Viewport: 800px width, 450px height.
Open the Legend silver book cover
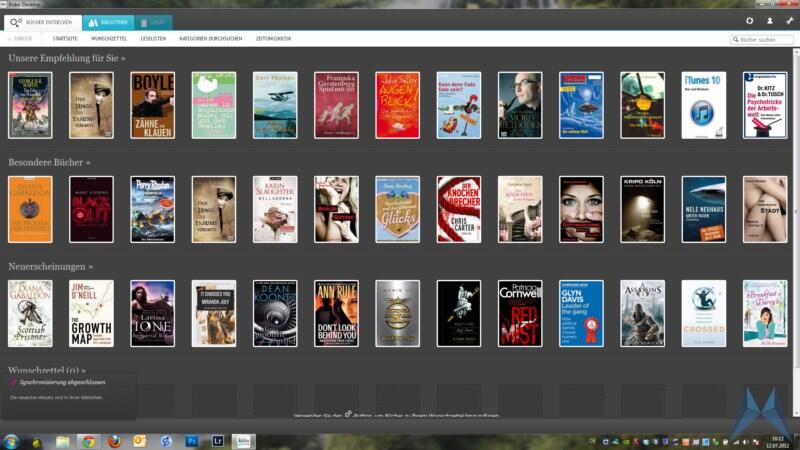click(x=397, y=313)
